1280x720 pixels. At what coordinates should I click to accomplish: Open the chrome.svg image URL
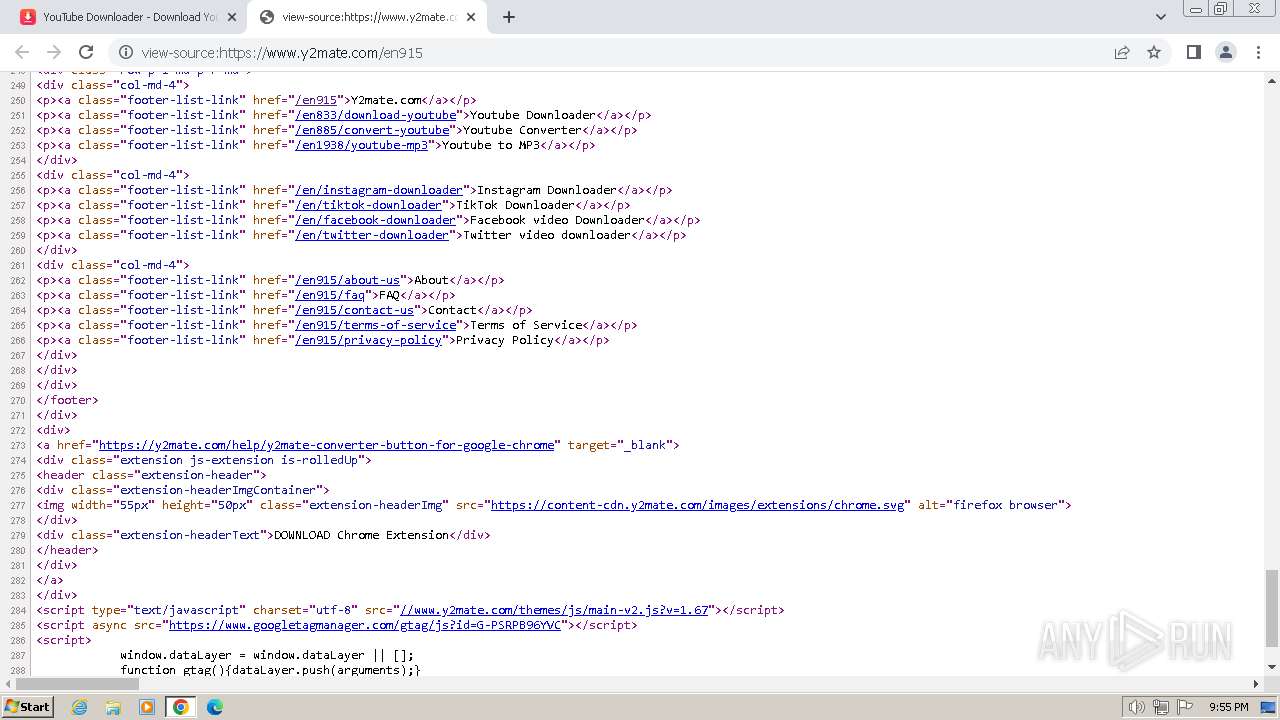click(x=698, y=505)
